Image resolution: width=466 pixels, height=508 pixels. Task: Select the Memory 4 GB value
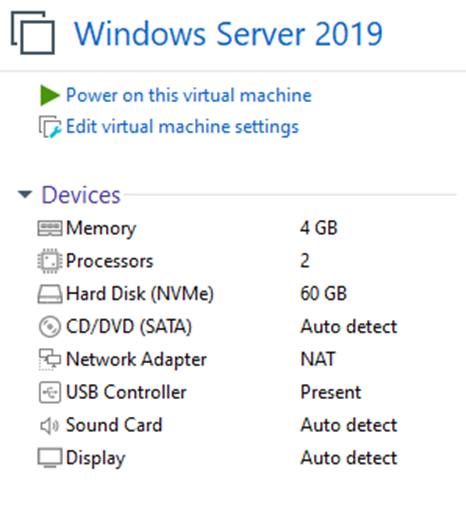pos(319,228)
